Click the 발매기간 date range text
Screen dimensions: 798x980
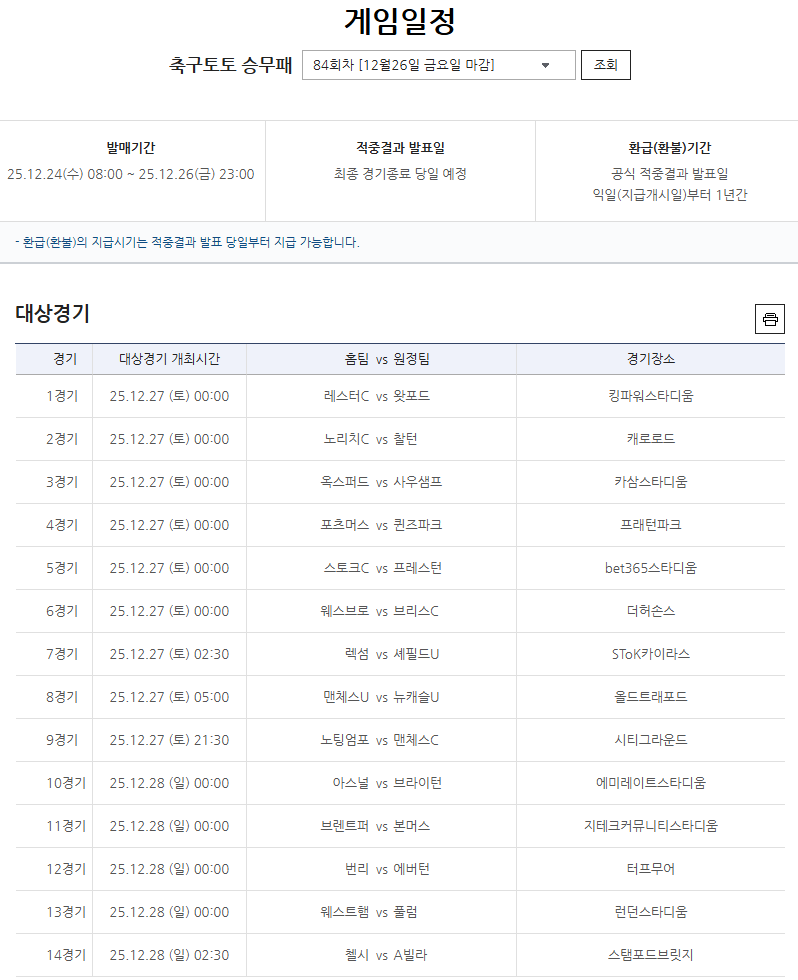click(131, 174)
